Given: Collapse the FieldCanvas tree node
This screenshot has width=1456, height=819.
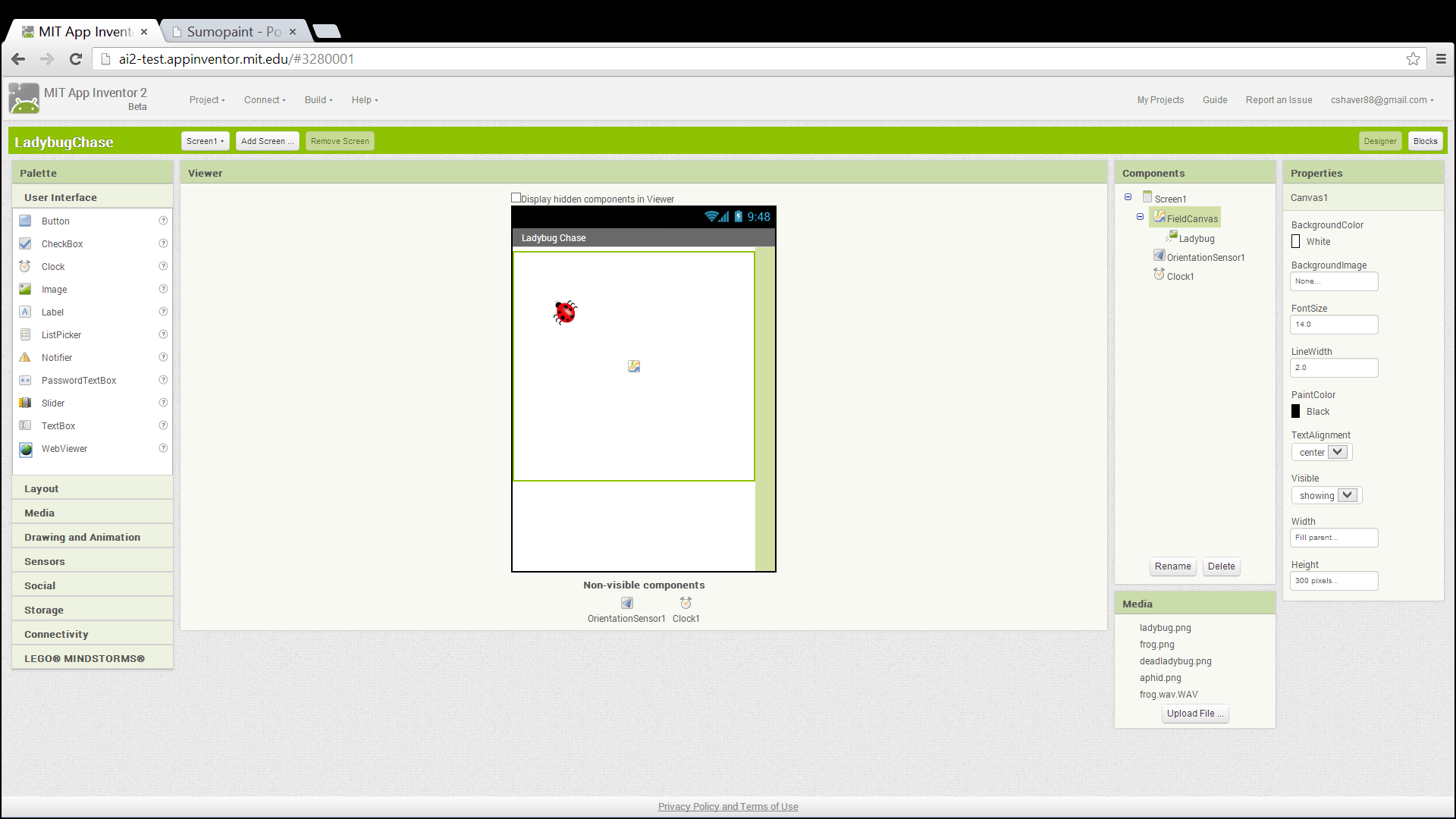Looking at the screenshot, I should pos(1140,217).
